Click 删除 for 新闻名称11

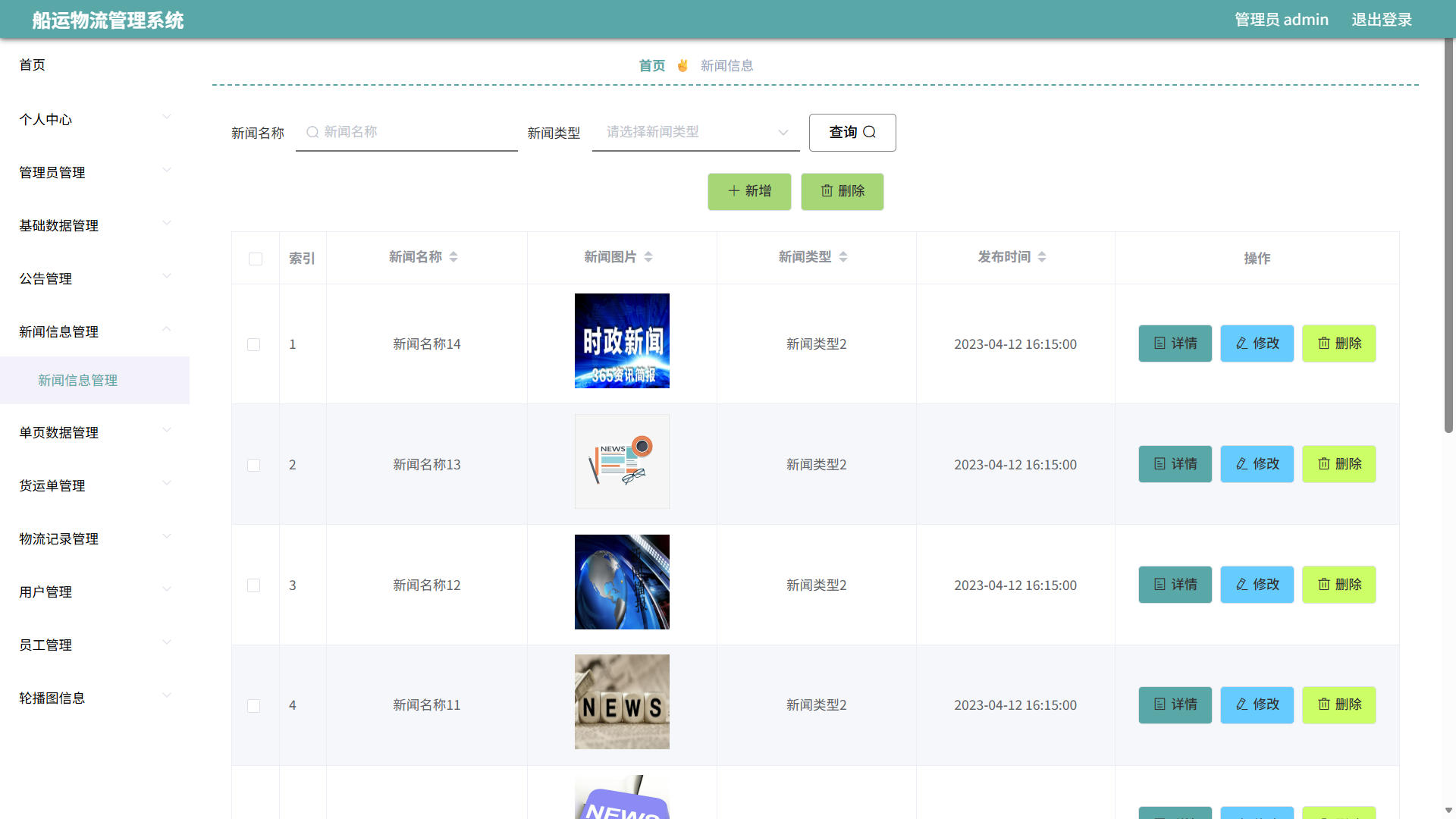pos(1339,704)
